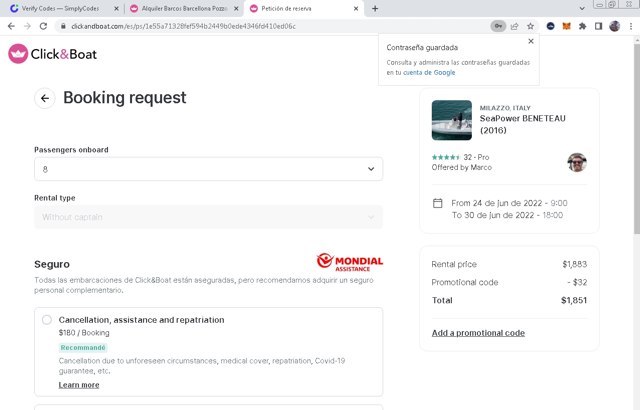Screen dimensions: 640x410
Task: Click the Total $1,851 amount
Action: coord(574,300)
